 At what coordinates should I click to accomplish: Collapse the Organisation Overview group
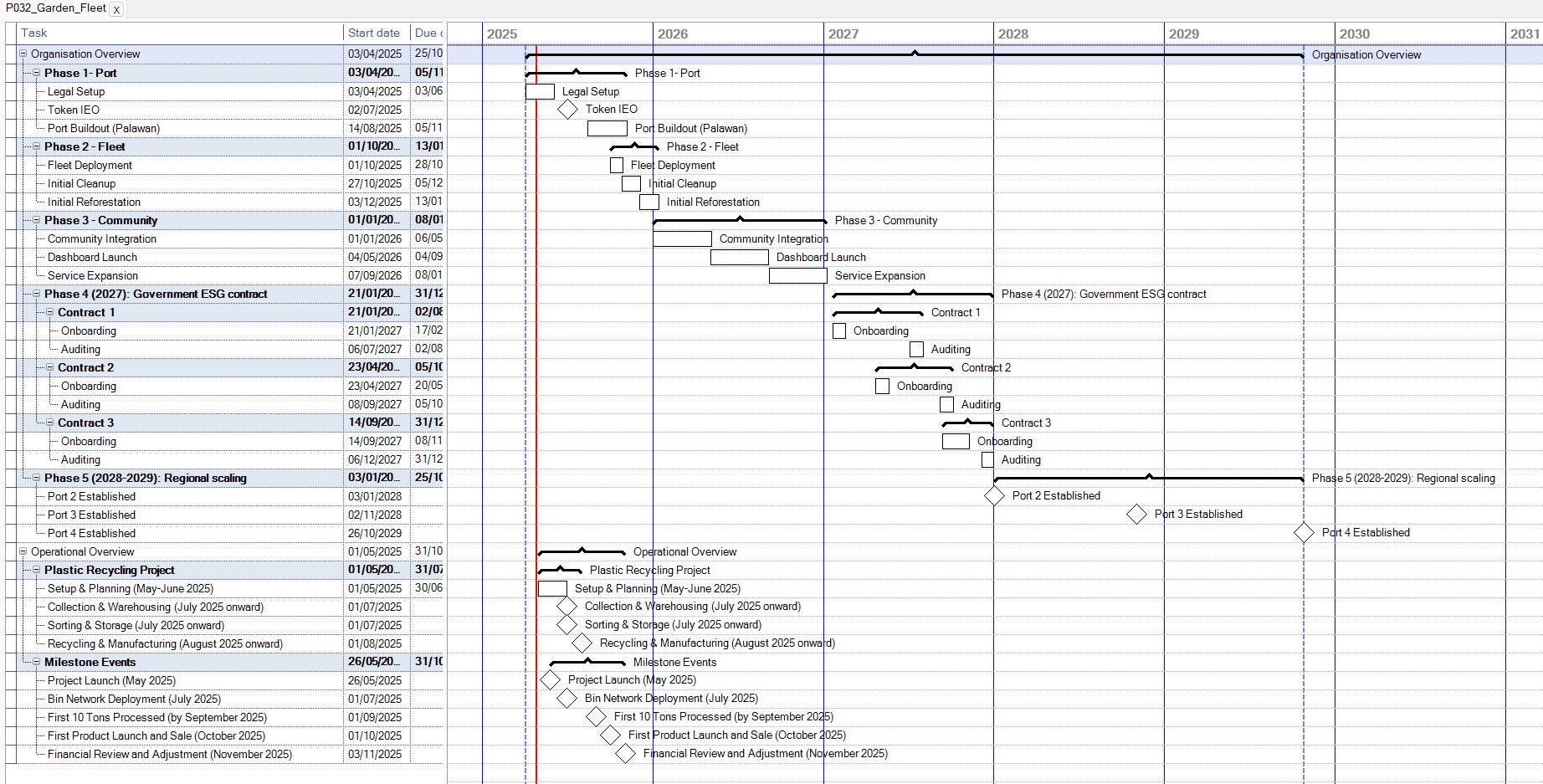pos(23,54)
